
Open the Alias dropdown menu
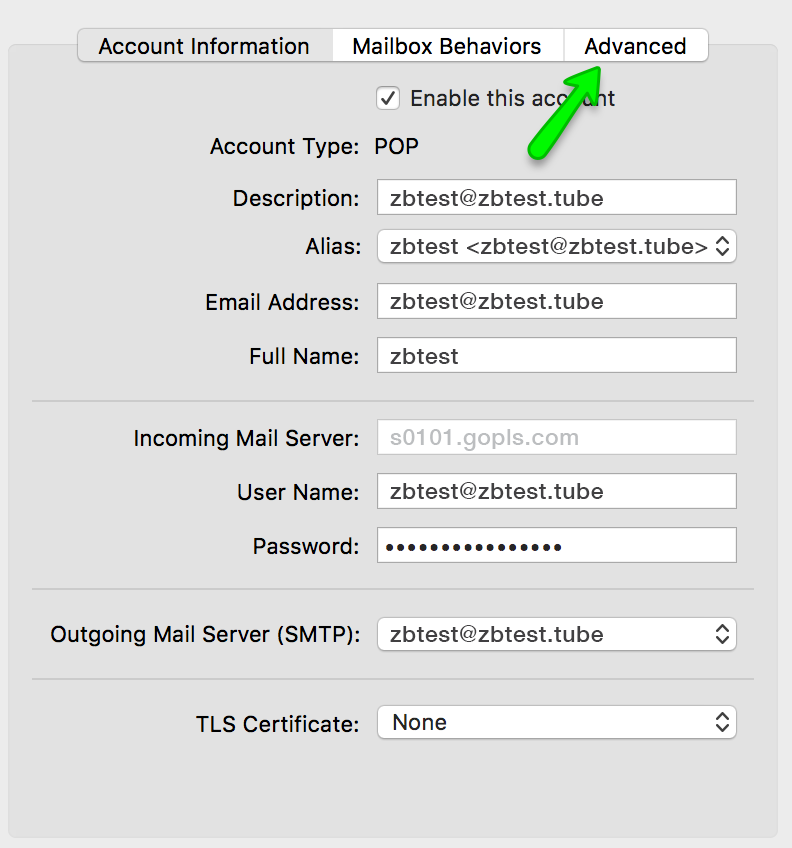[556, 246]
